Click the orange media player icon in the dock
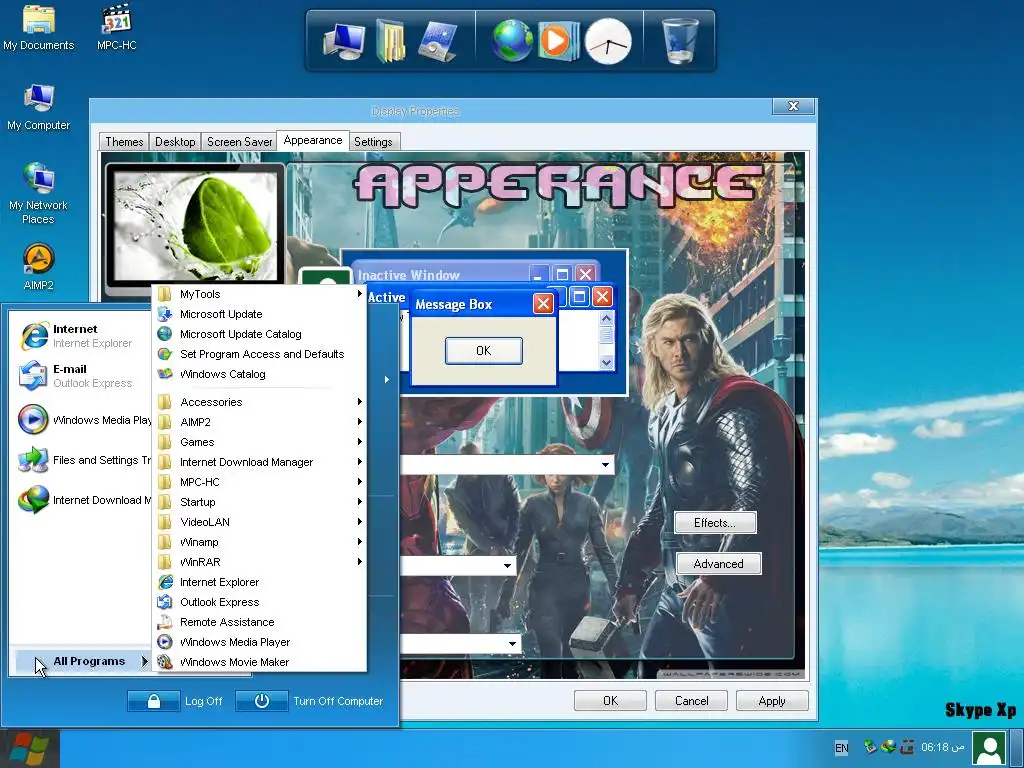Viewport: 1024px width, 768px height. [x=557, y=41]
